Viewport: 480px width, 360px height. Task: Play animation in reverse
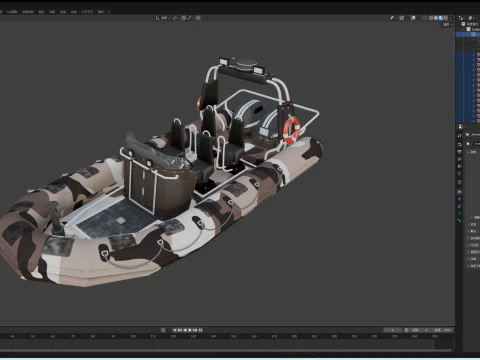(x=185, y=330)
